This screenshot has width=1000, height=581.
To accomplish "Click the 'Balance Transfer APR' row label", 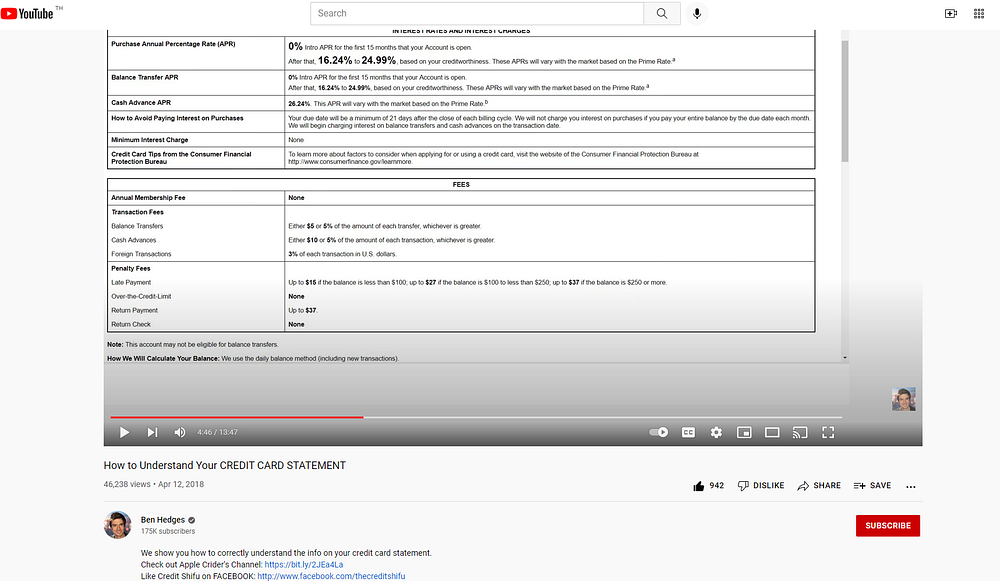I will tap(145, 77).
